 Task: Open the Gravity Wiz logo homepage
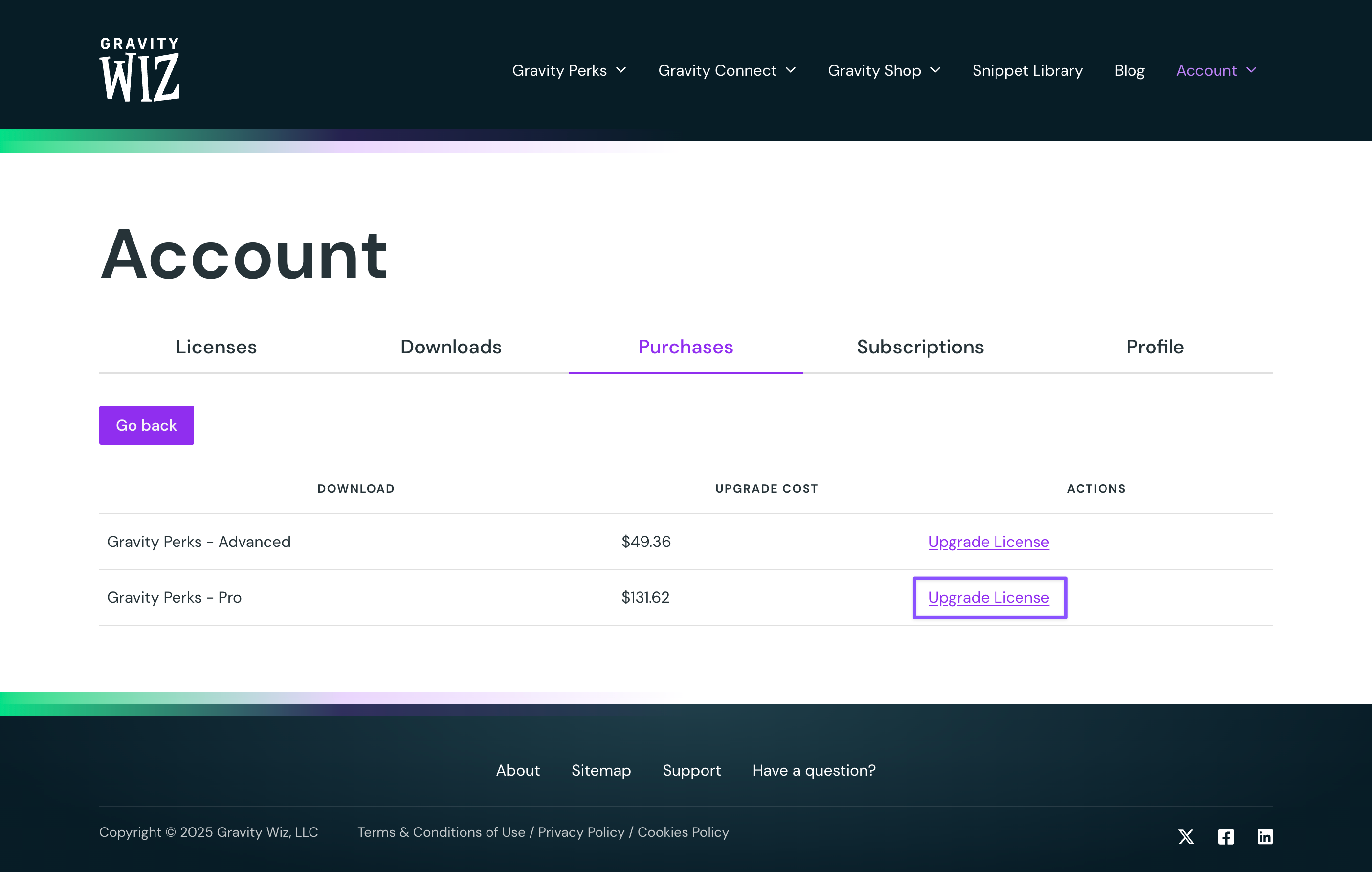[139, 70]
